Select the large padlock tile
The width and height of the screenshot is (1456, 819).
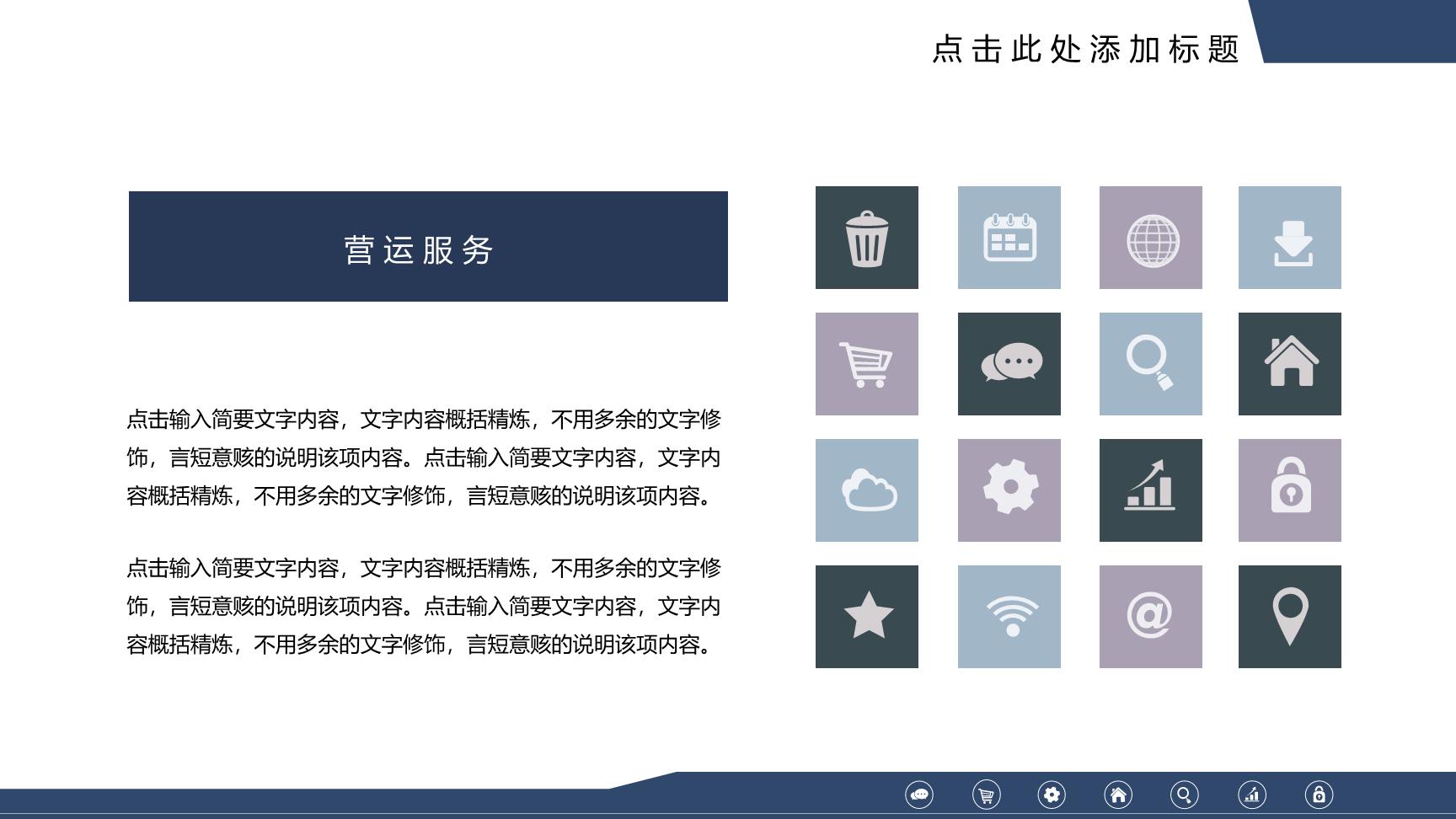tap(1290, 490)
